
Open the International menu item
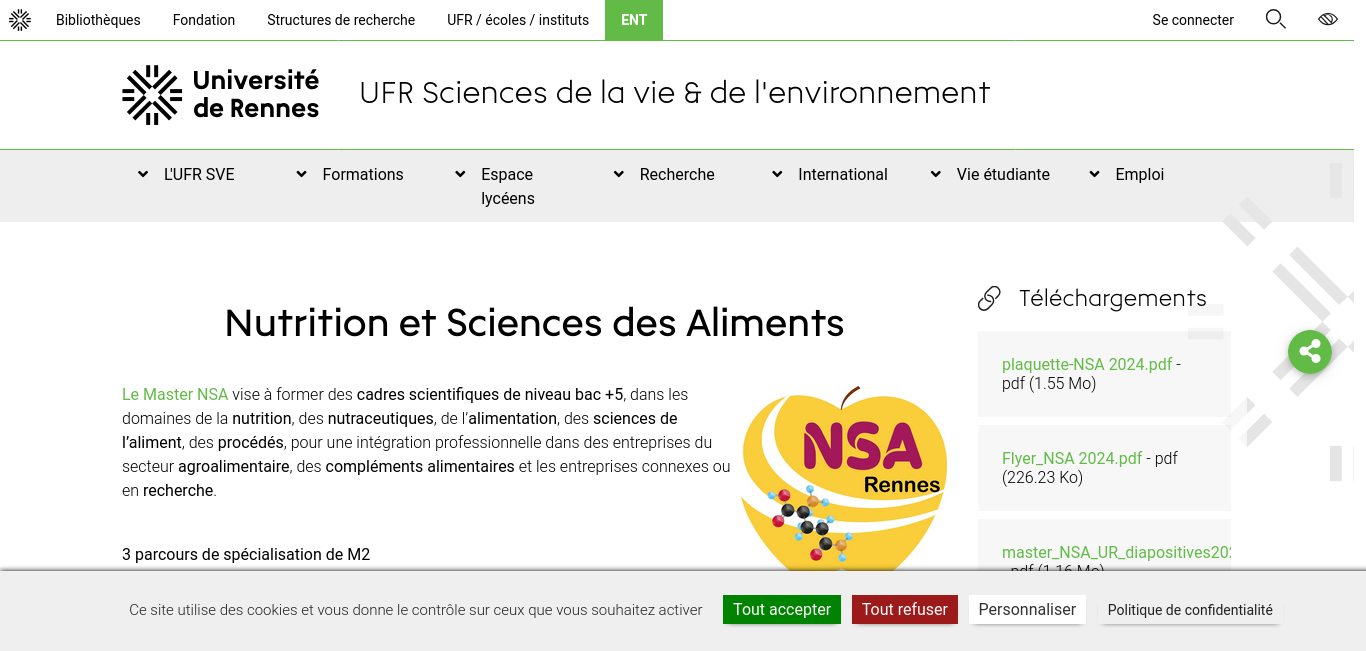[x=843, y=174]
